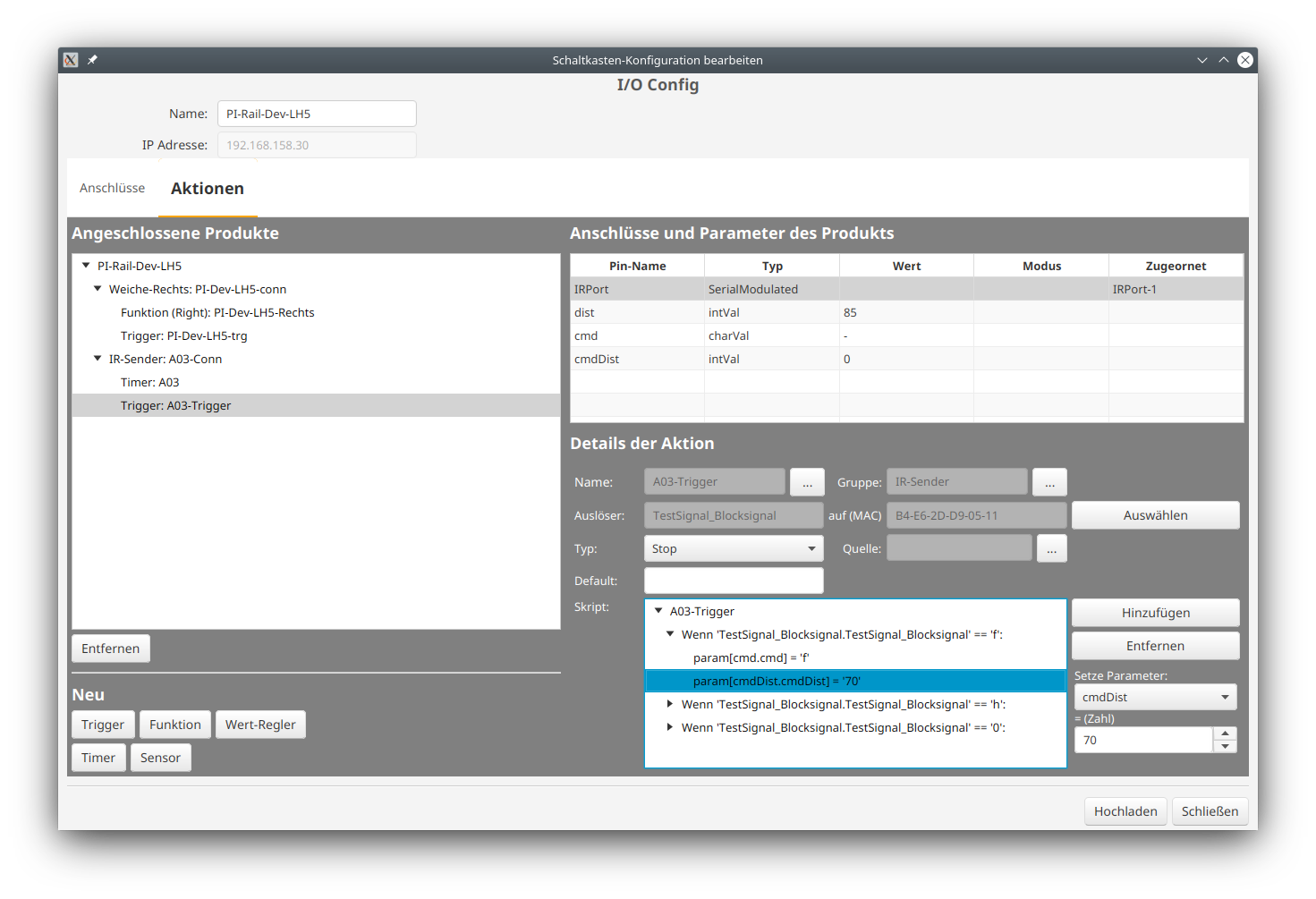
Task: Pin the configuration window via titlebar pin icon
Action: tap(92, 60)
